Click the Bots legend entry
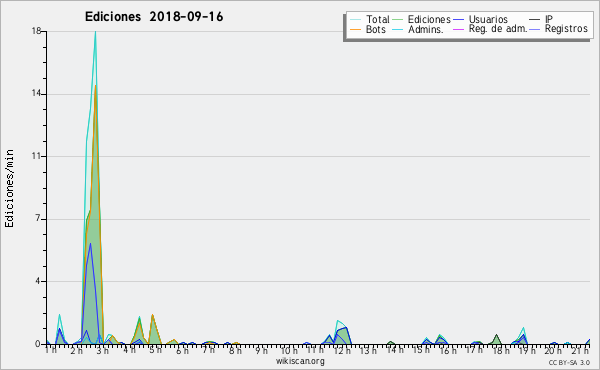This screenshot has width=600, height=370. pos(368,29)
